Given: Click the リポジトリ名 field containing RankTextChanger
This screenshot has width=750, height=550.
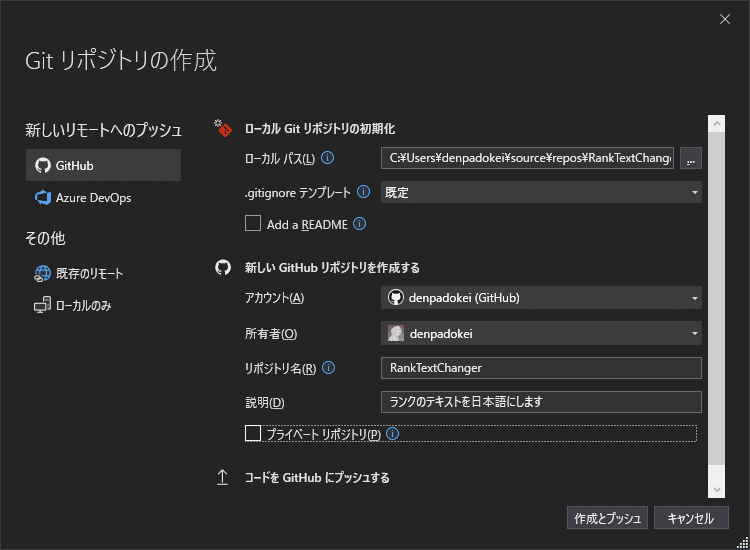Looking at the screenshot, I should tap(541, 368).
